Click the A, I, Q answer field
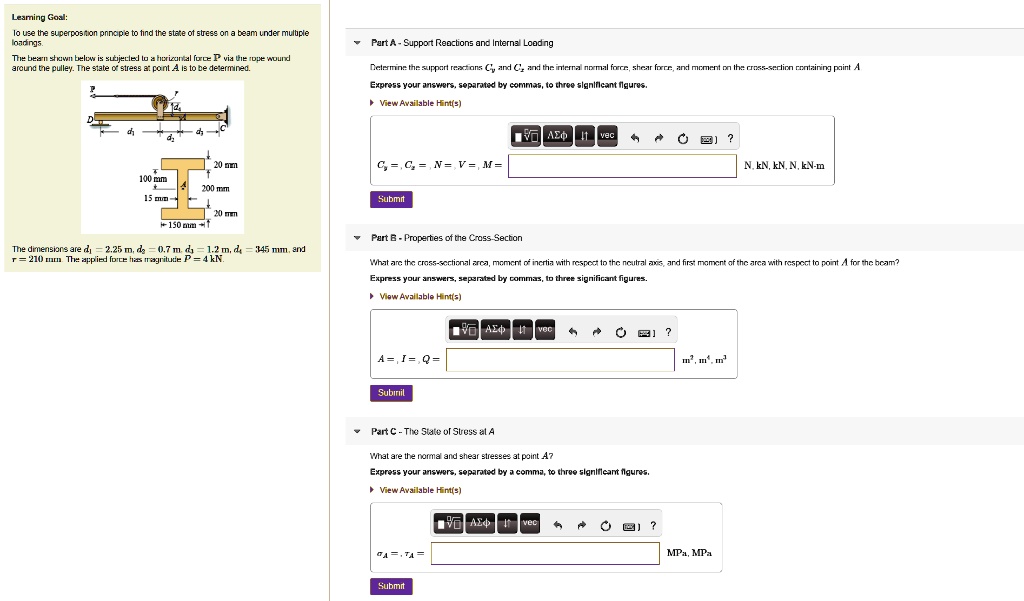The image size is (1024, 601). 560,360
